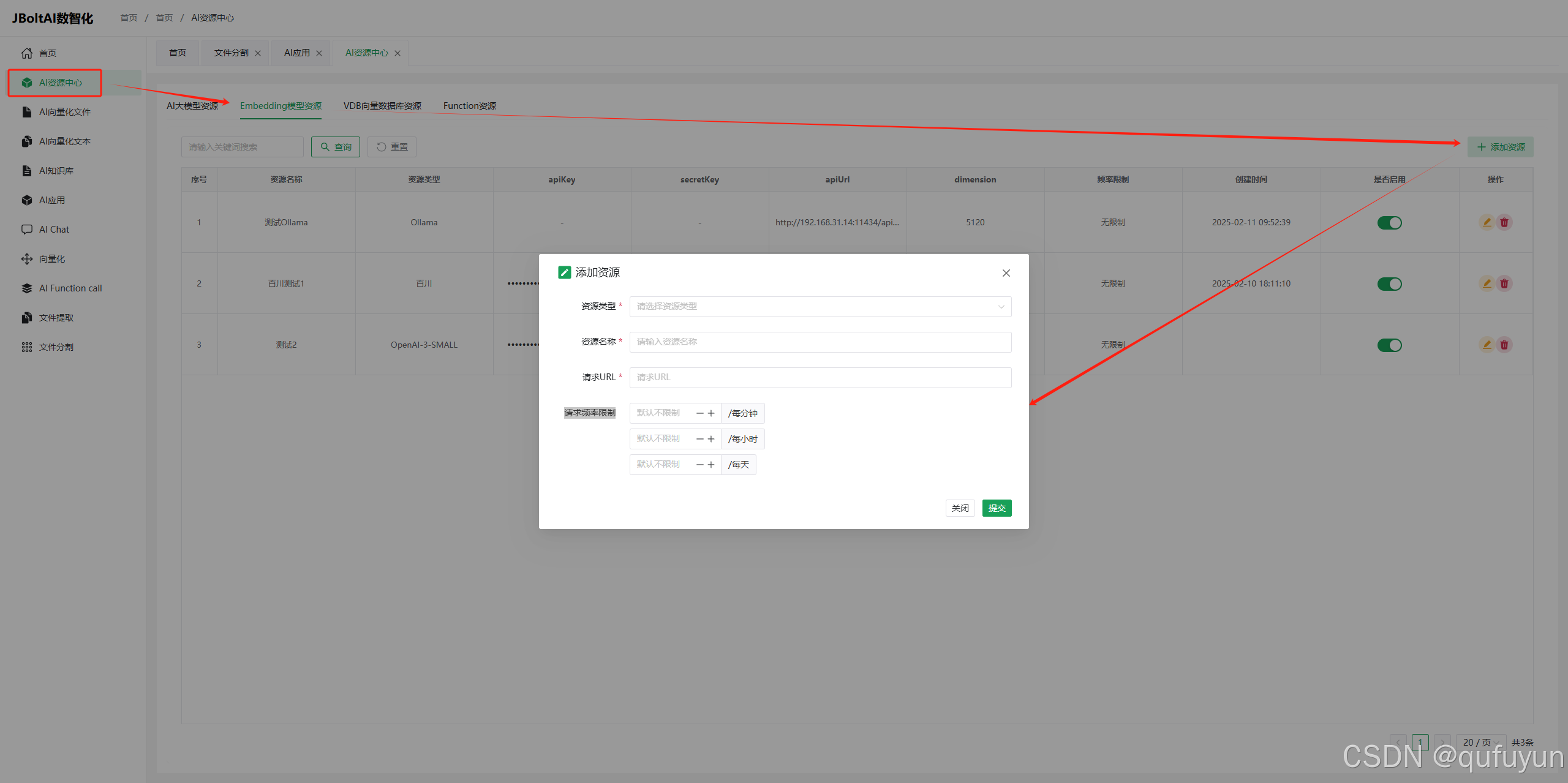
Task: Click the home icon in sidebar
Action: 27,53
